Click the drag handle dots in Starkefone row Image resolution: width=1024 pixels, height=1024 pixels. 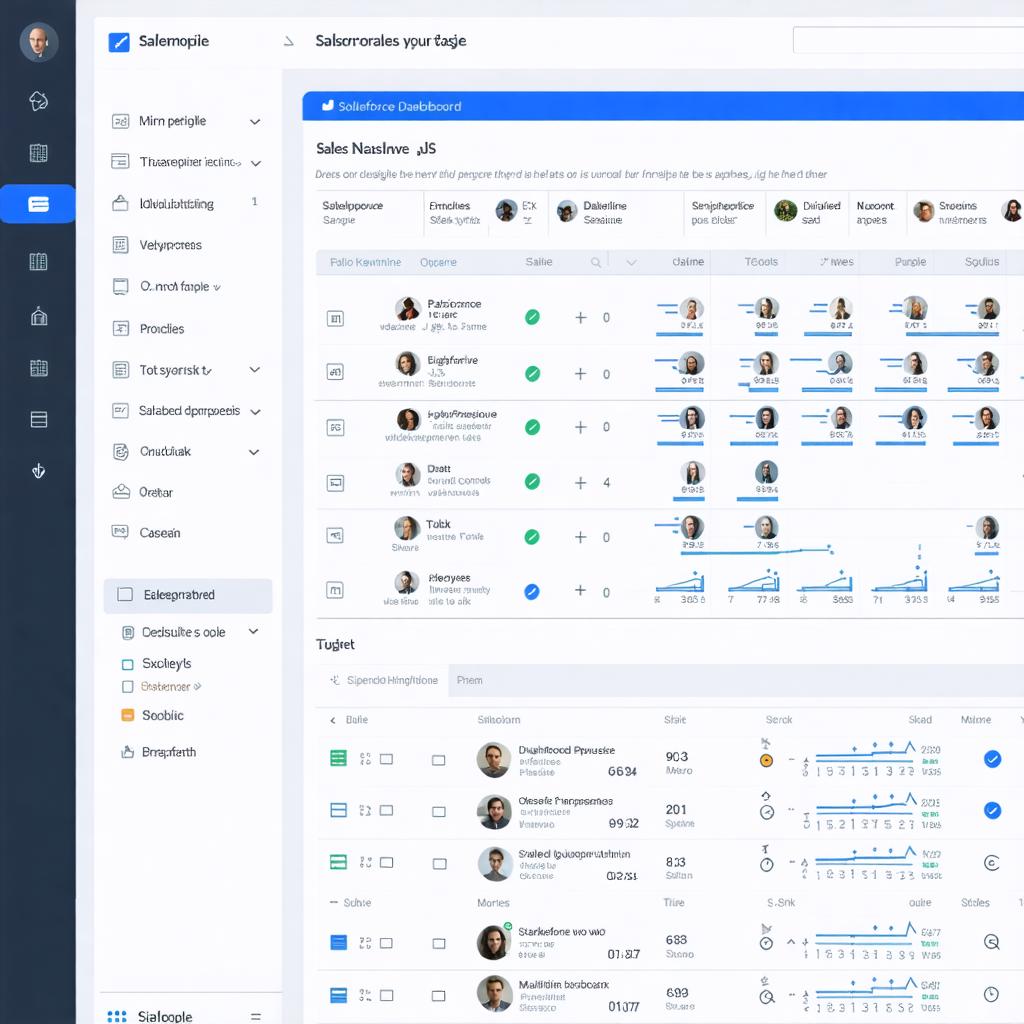[x=365, y=942]
